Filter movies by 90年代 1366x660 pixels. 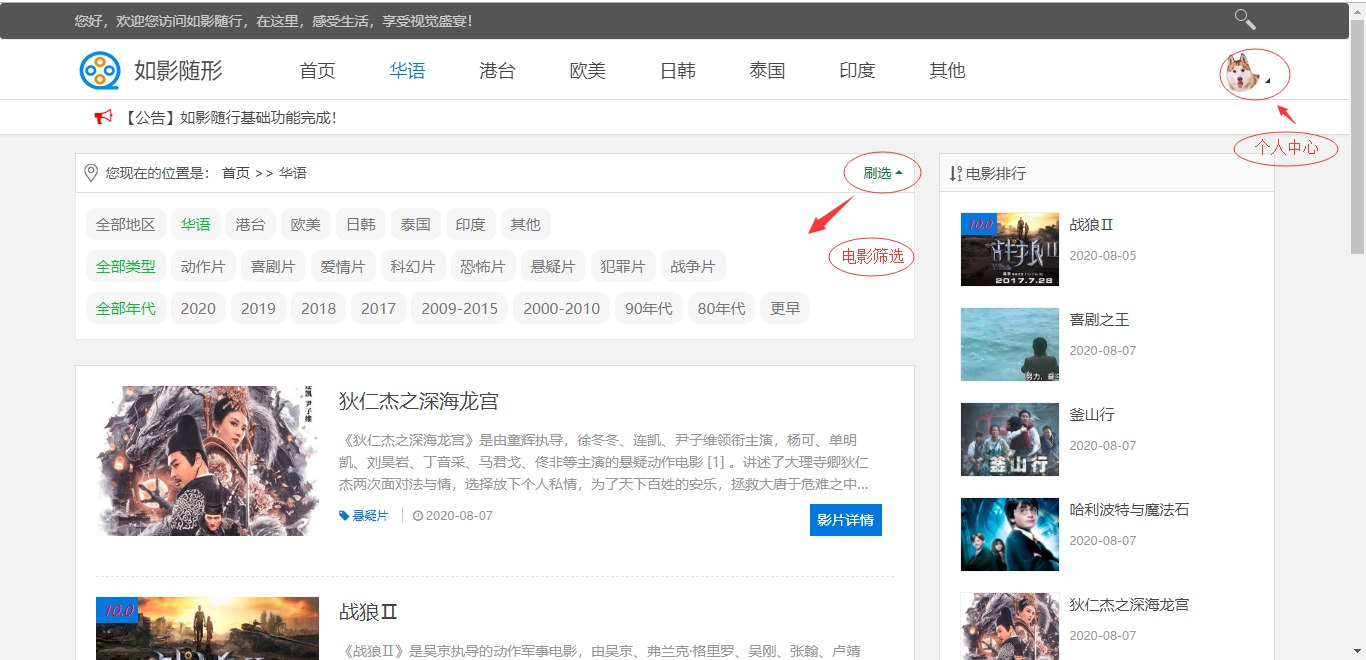(649, 308)
